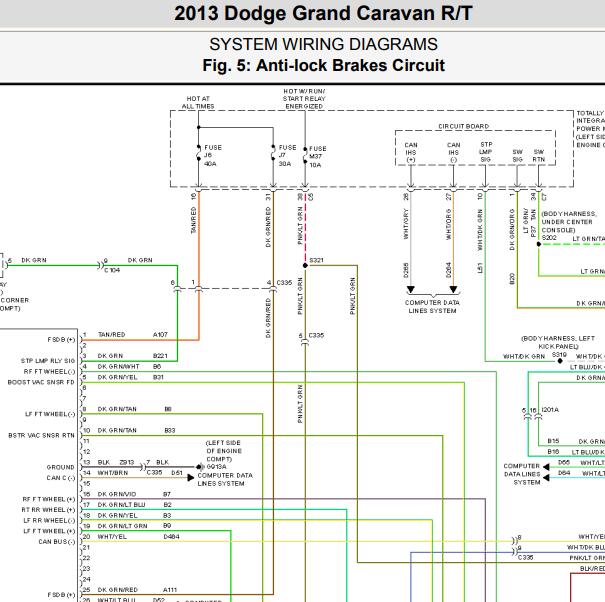The image size is (605, 602).
Task: Click the G913A ground label
Action: tap(216, 467)
